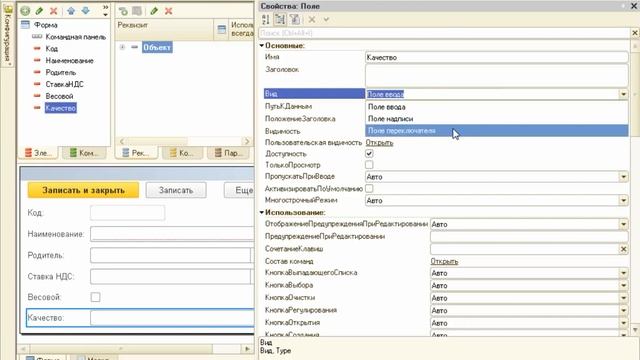Open the КнопкаВыбора dropdown
The width and height of the screenshot is (640, 360).
(x=623, y=285)
